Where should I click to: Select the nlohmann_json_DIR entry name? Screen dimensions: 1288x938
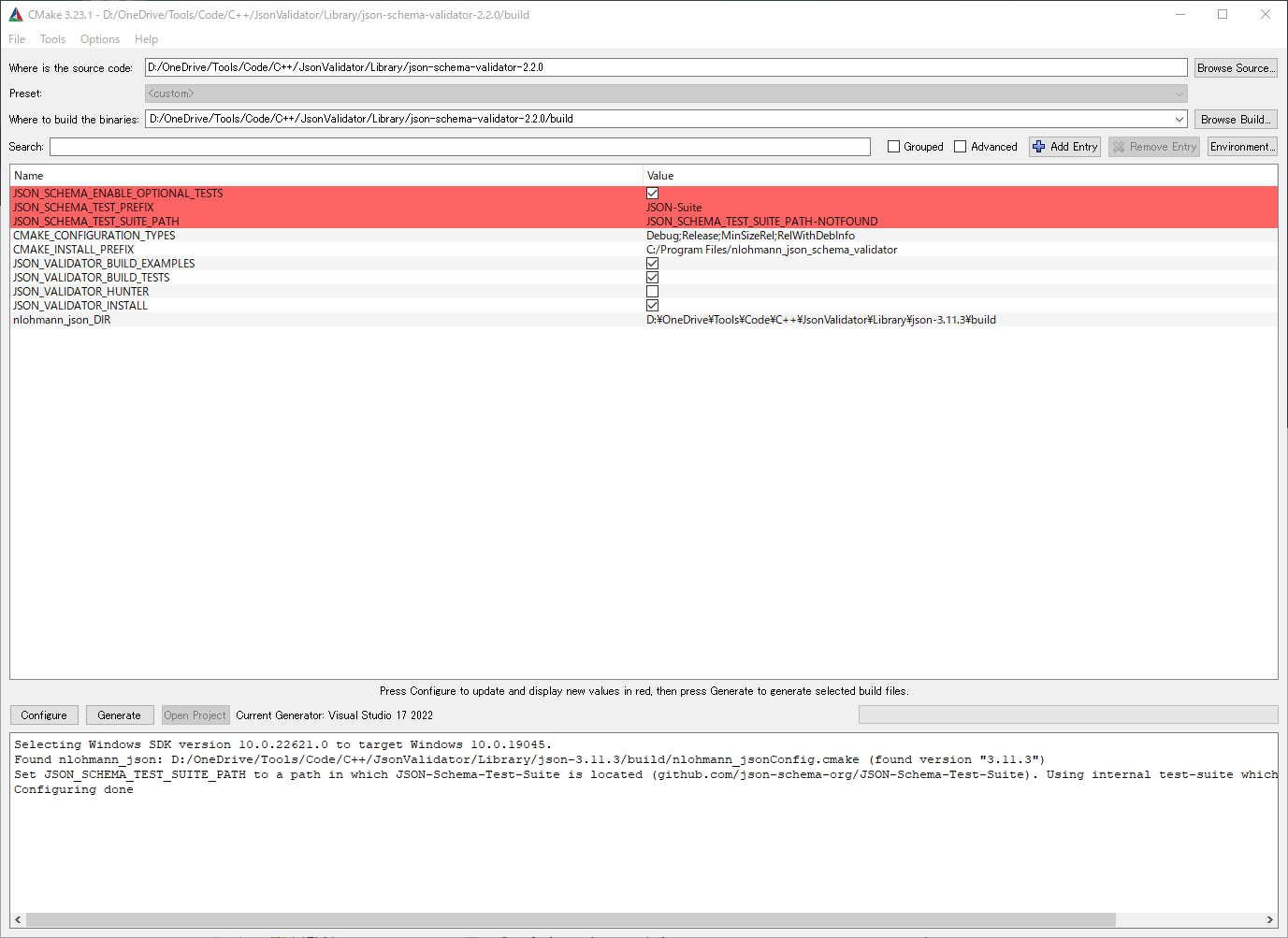[x=62, y=320]
